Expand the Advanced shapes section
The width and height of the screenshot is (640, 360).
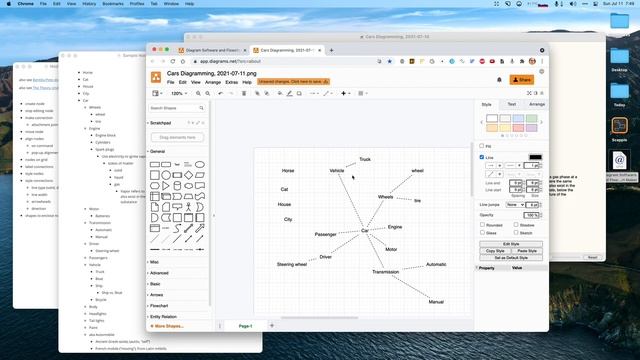point(159,273)
